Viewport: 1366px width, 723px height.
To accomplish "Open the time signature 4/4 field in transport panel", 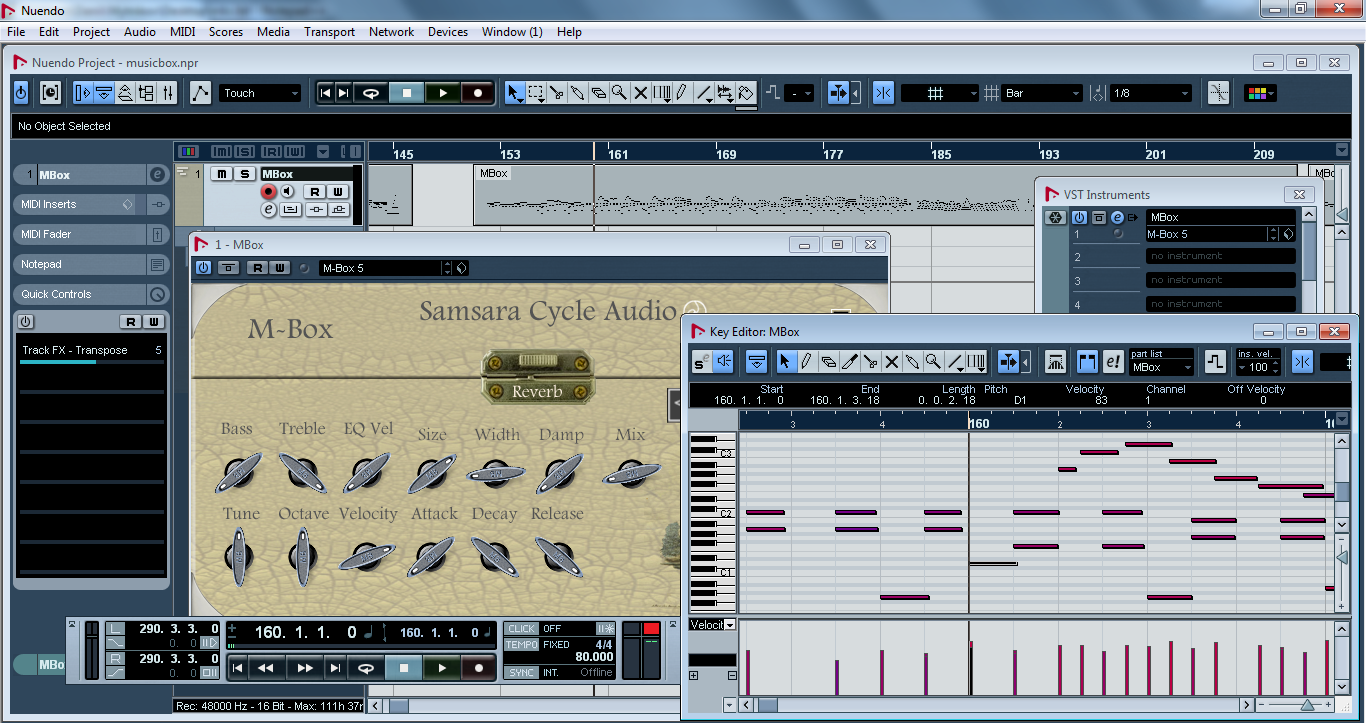I will [x=604, y=644].
